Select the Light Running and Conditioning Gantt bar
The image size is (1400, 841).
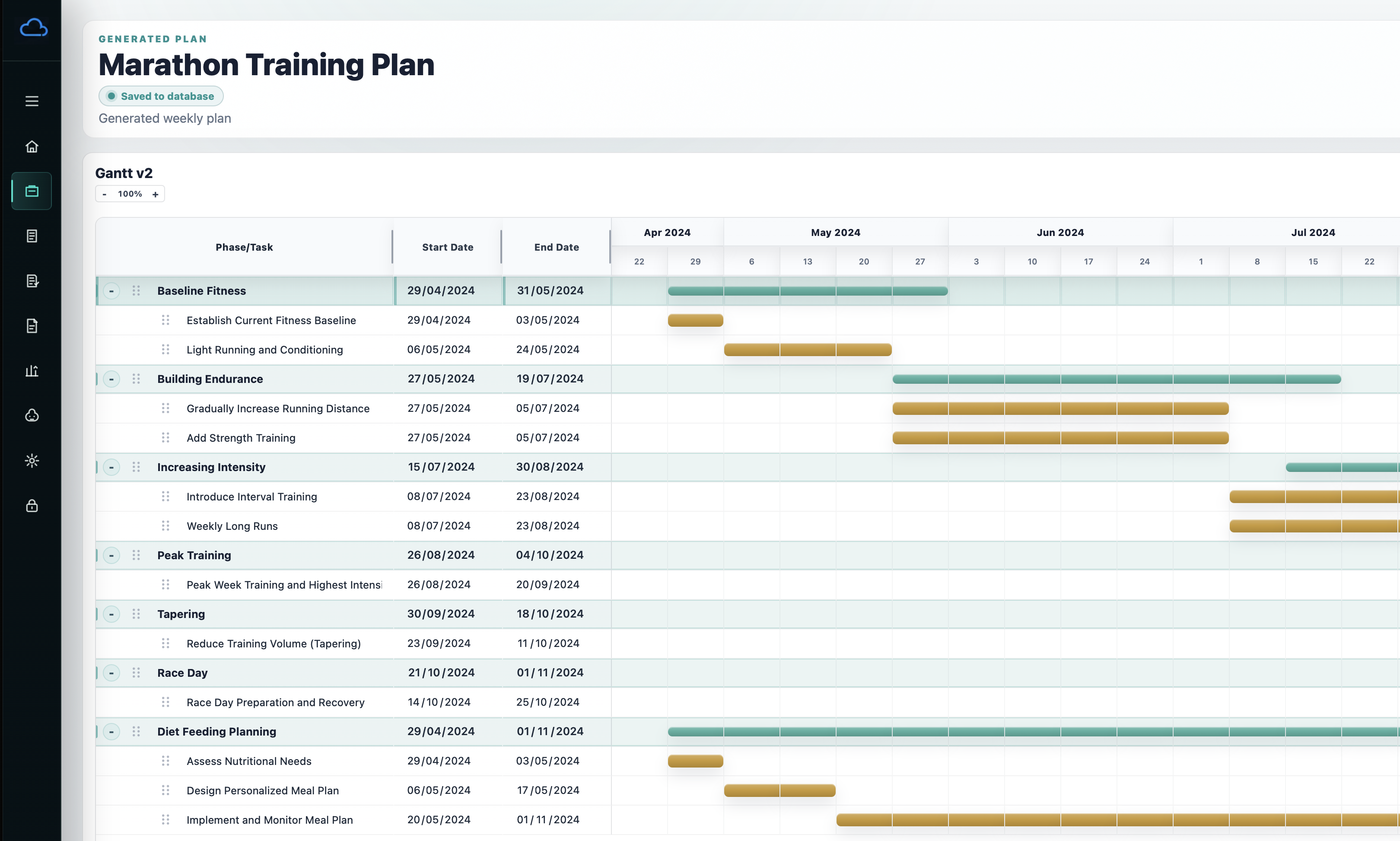click(x=808, y=350)
